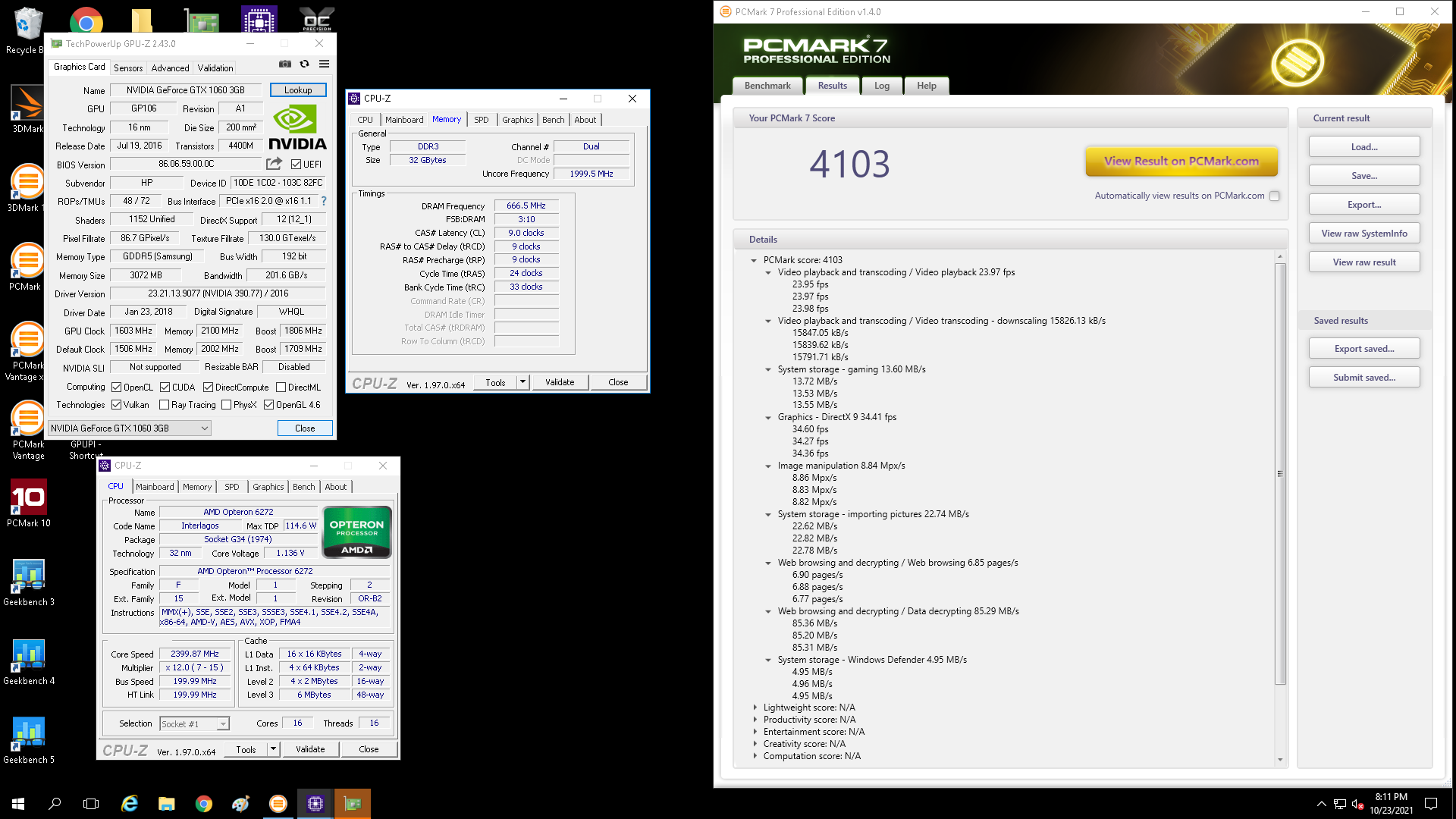Click the Export saved... button
This screenshot has height=819, width=1456.
(x=1364, y=349)
